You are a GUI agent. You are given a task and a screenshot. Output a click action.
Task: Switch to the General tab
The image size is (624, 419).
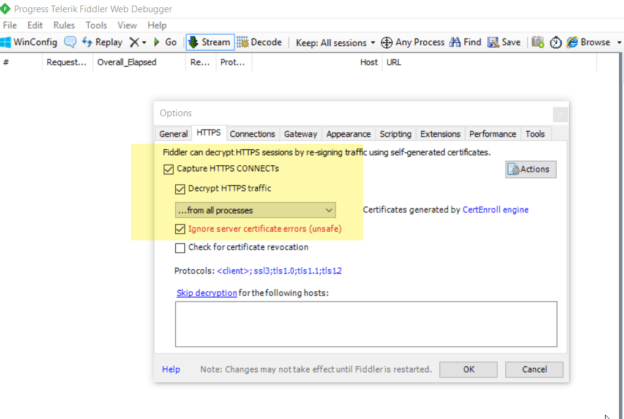coord(174,134)
